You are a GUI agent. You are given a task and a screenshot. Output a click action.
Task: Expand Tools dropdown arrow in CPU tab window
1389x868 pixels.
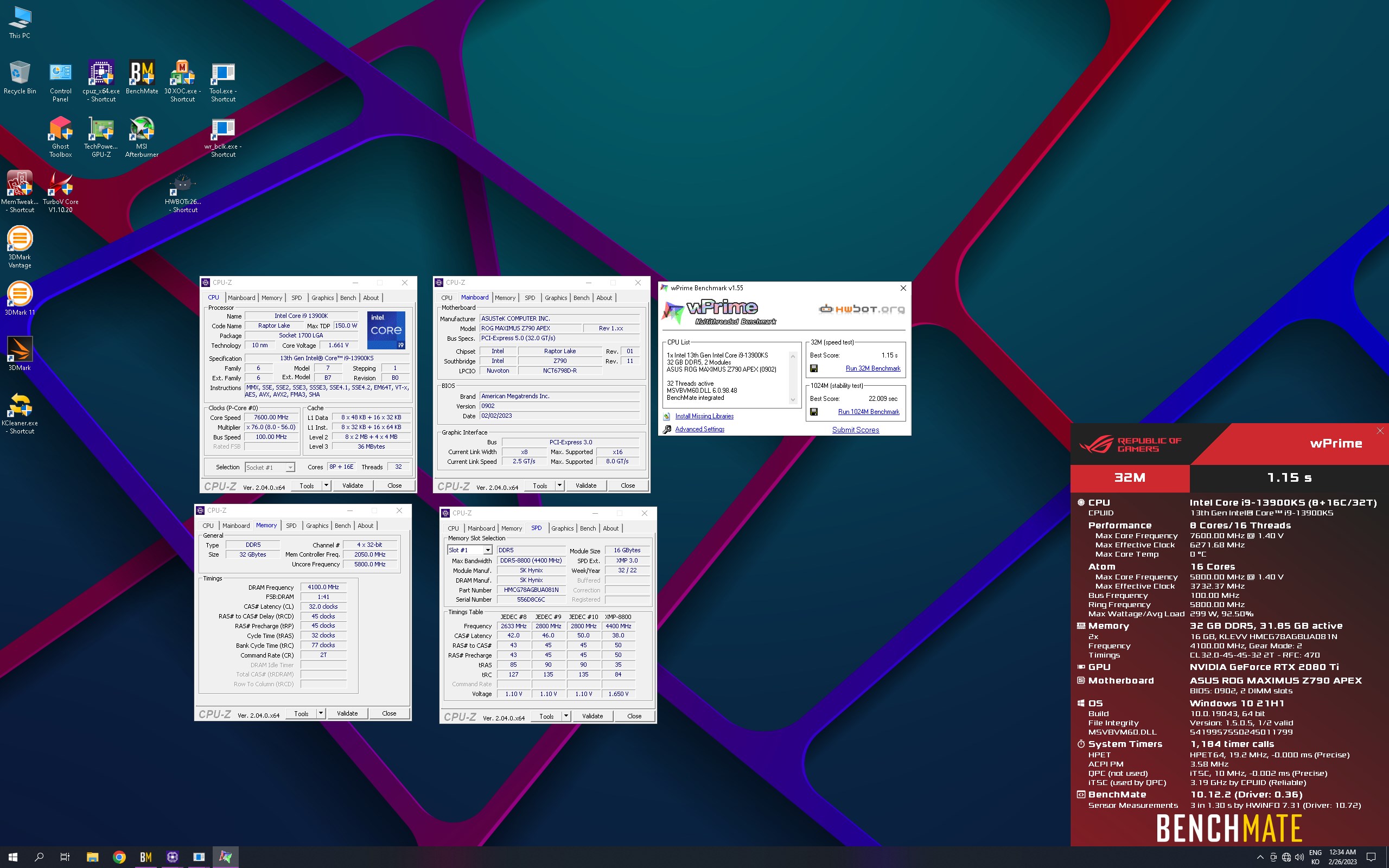tap(326, 486)
